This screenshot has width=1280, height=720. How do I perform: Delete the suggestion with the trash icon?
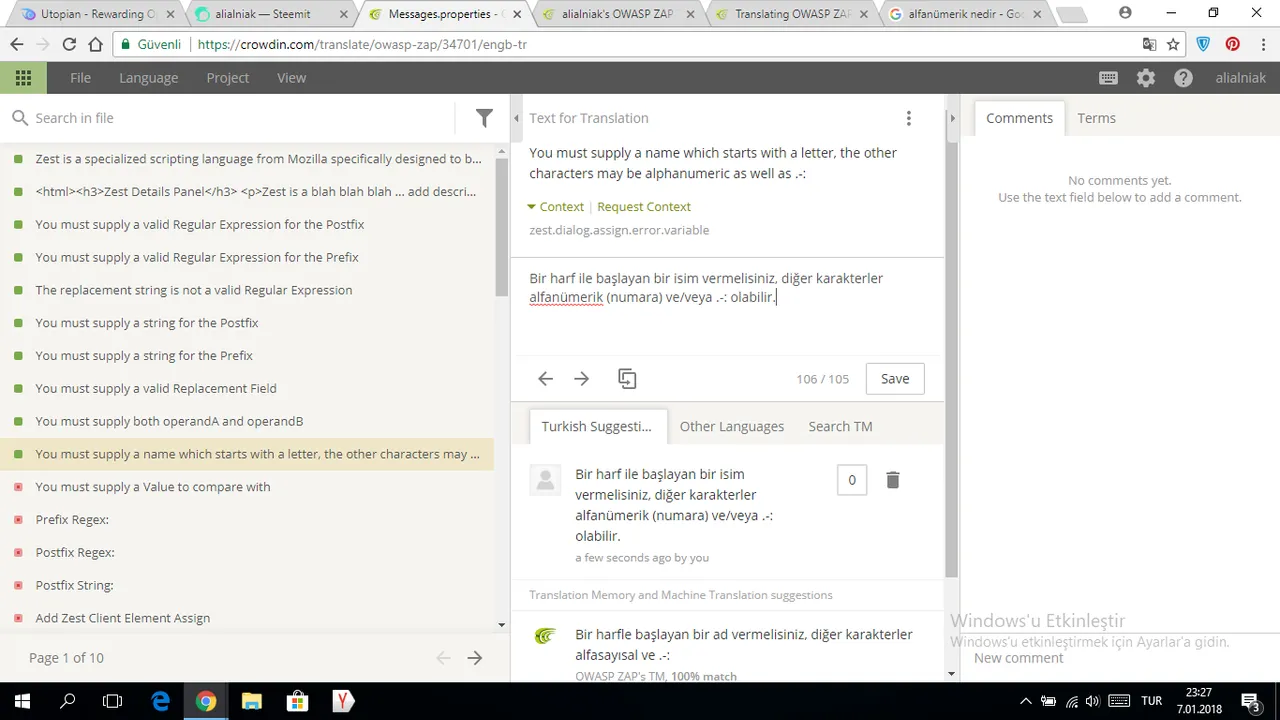(x=893, y=480)
